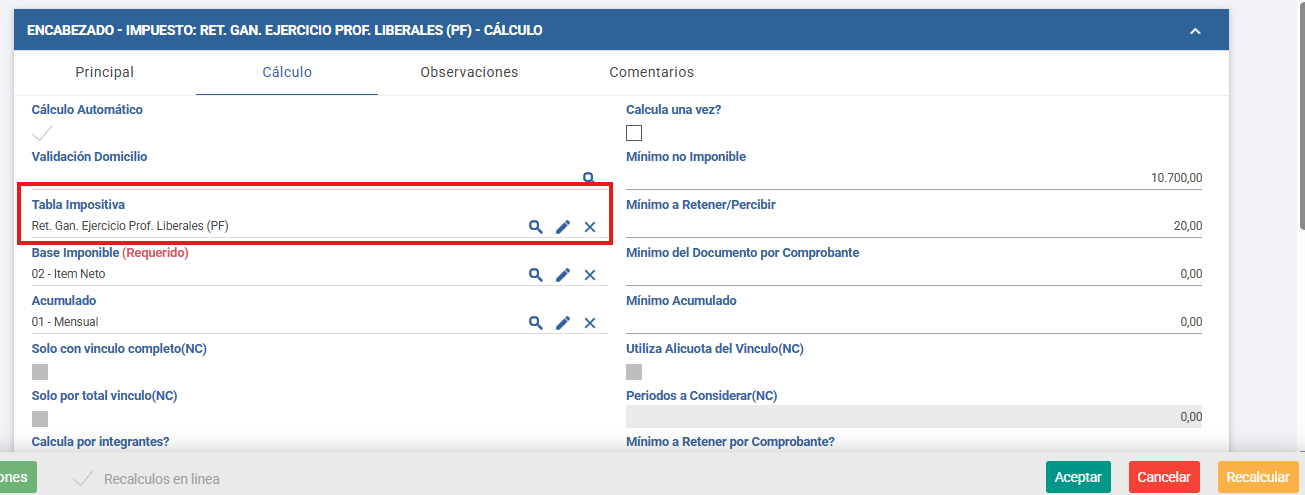
Task: Edit Acumulado with pencil icon
Action: pyautogui.click(x=563, y=322)
